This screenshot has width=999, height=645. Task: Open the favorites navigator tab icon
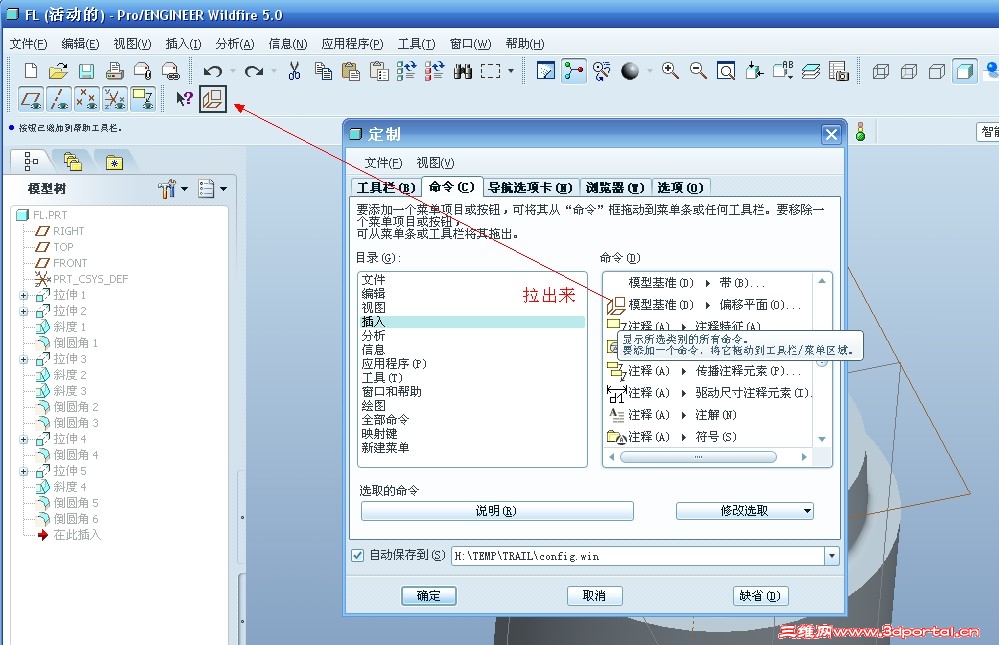(x=114, y=163)
